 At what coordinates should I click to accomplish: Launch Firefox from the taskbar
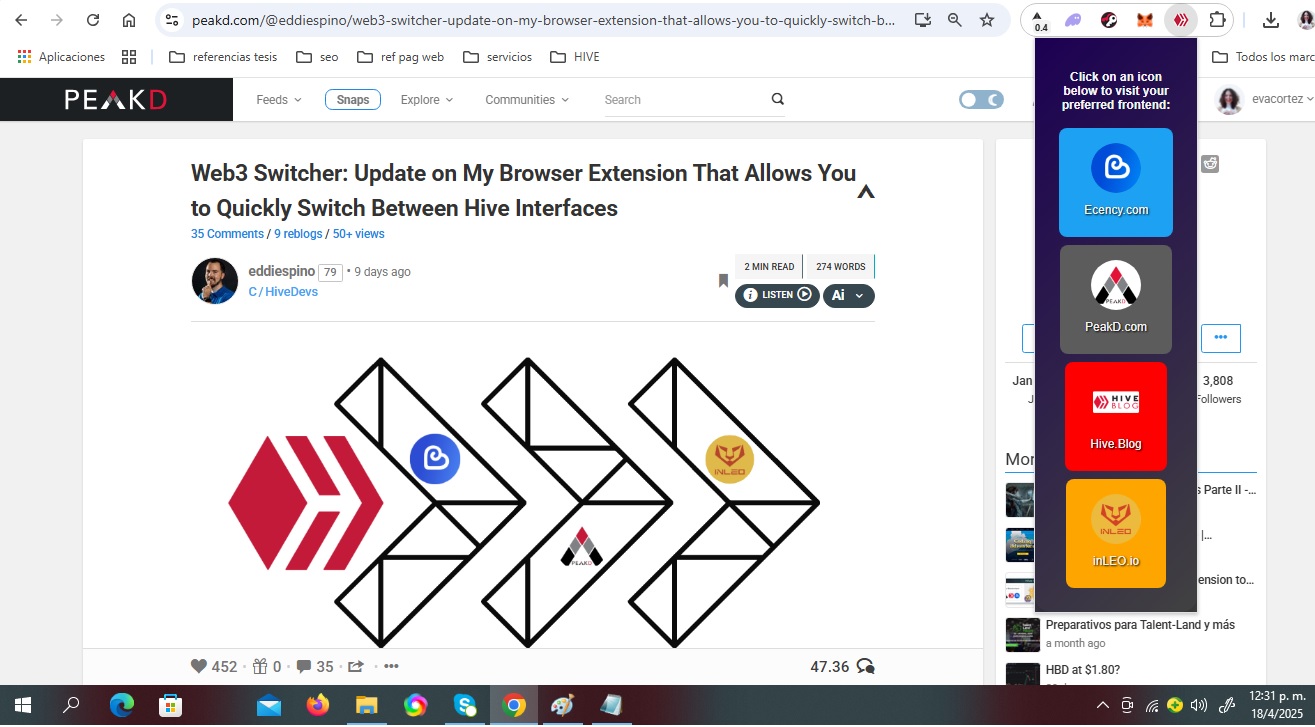(x=318, y=705)
